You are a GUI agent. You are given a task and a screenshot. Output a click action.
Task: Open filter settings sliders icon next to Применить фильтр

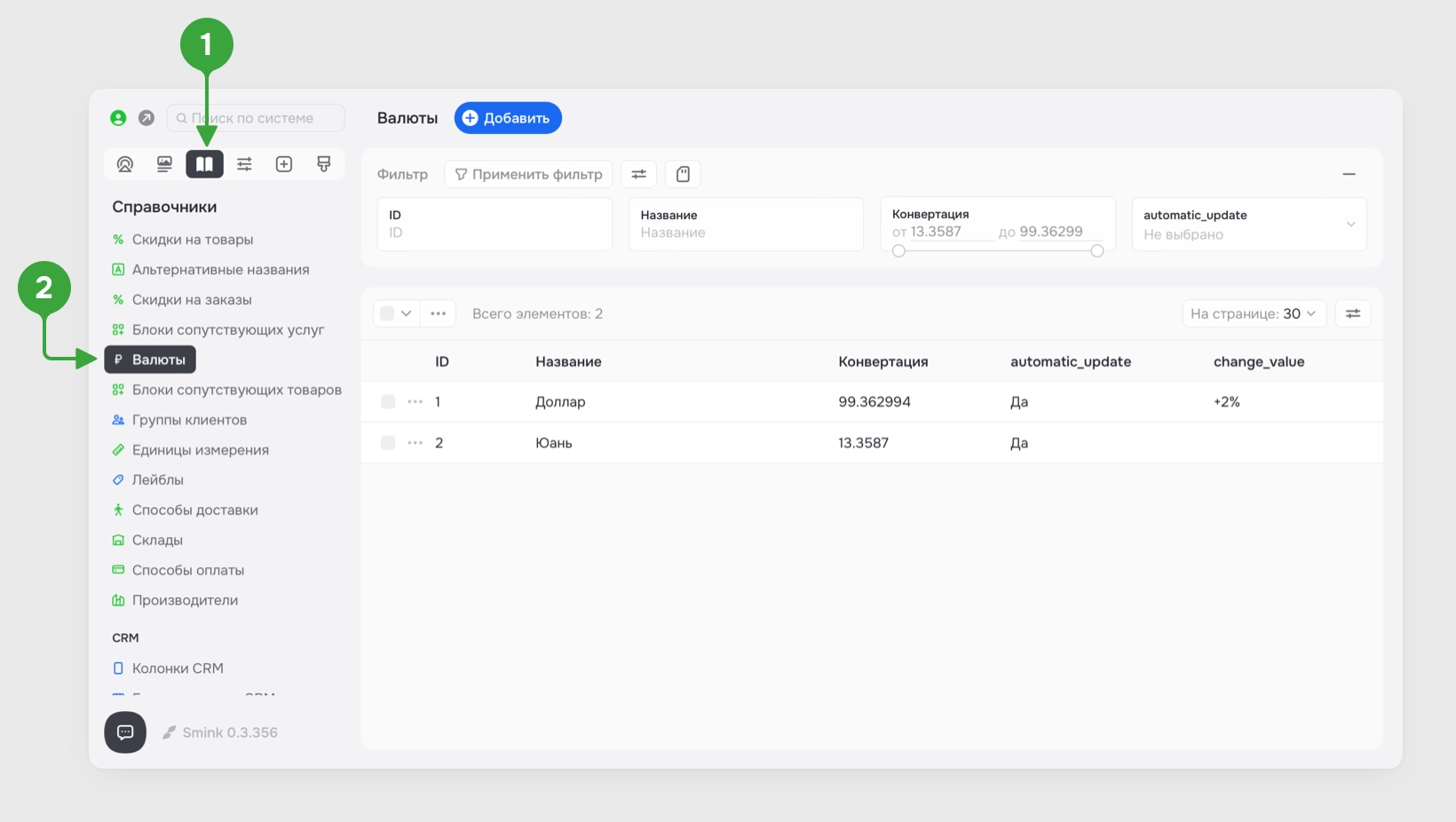click(638, 174)
